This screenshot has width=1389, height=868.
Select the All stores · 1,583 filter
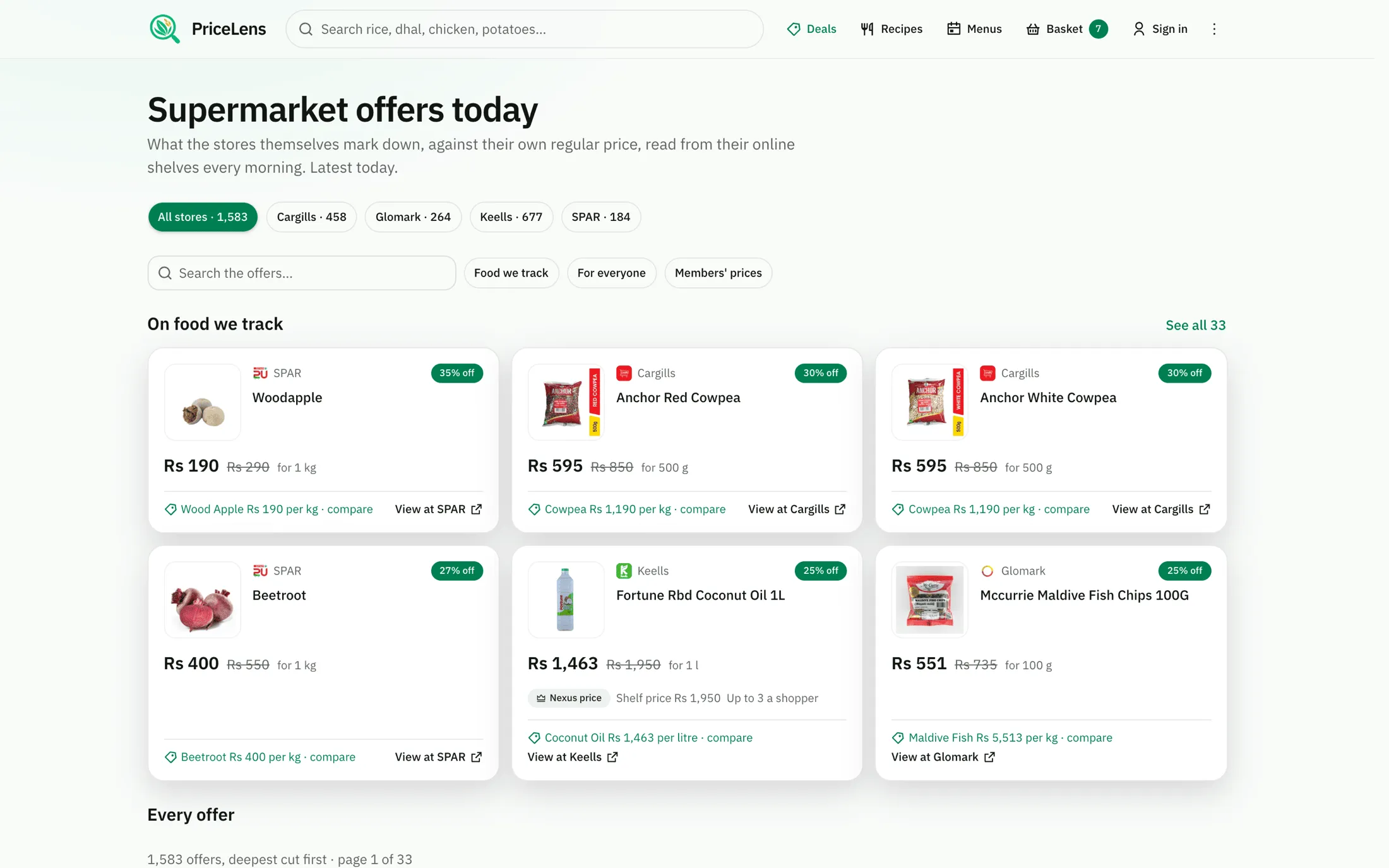point(203,217)
